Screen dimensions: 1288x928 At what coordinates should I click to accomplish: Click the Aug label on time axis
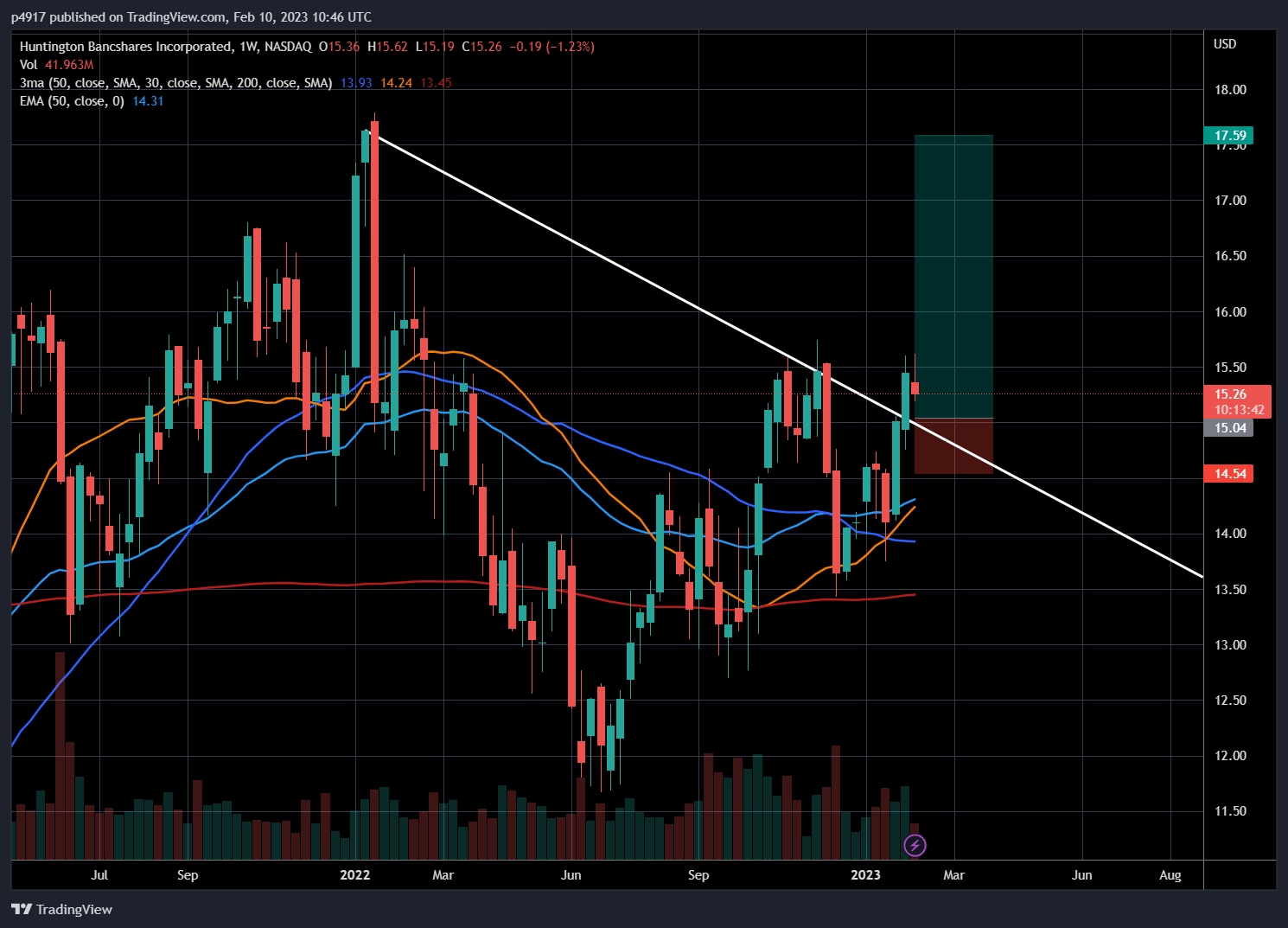[1170, 875]
